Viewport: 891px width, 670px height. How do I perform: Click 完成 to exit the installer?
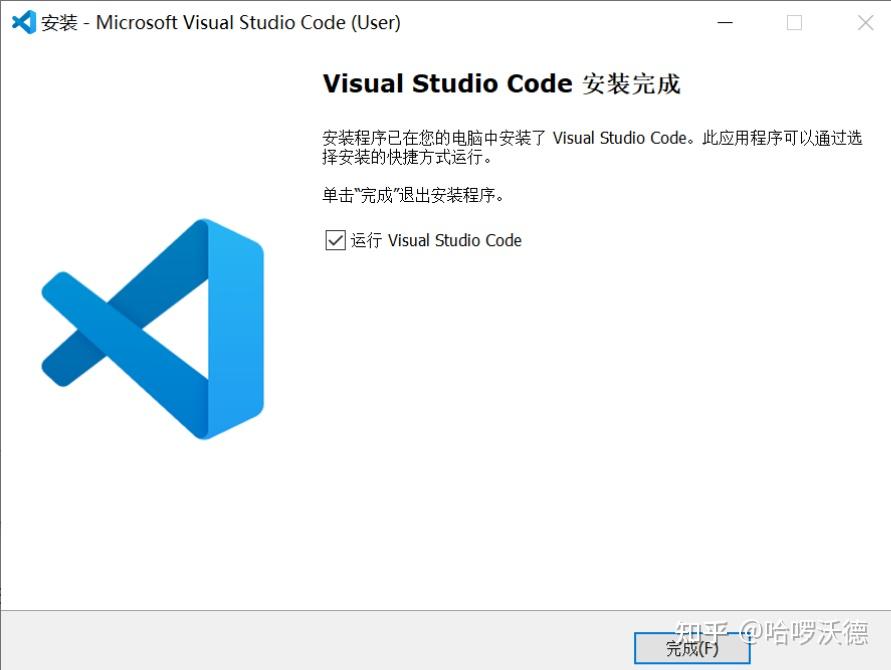692,648
